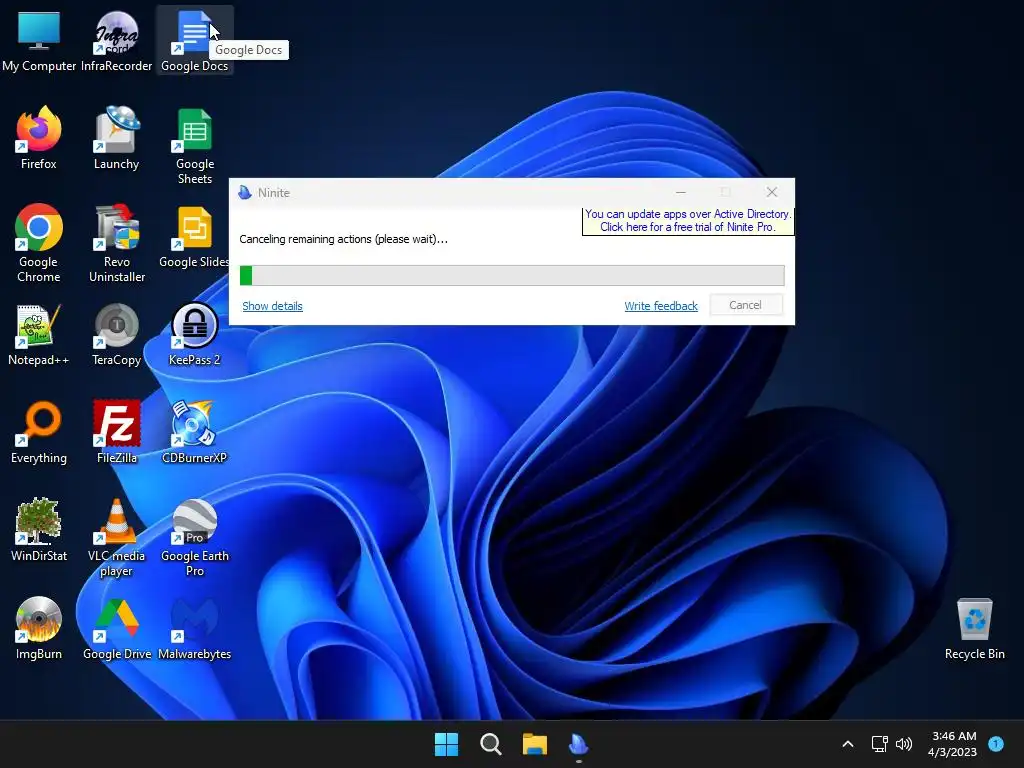Click the Ninite installation progress bar
Viewport: 1024px width, 768px height.
(x=512, y=276)
